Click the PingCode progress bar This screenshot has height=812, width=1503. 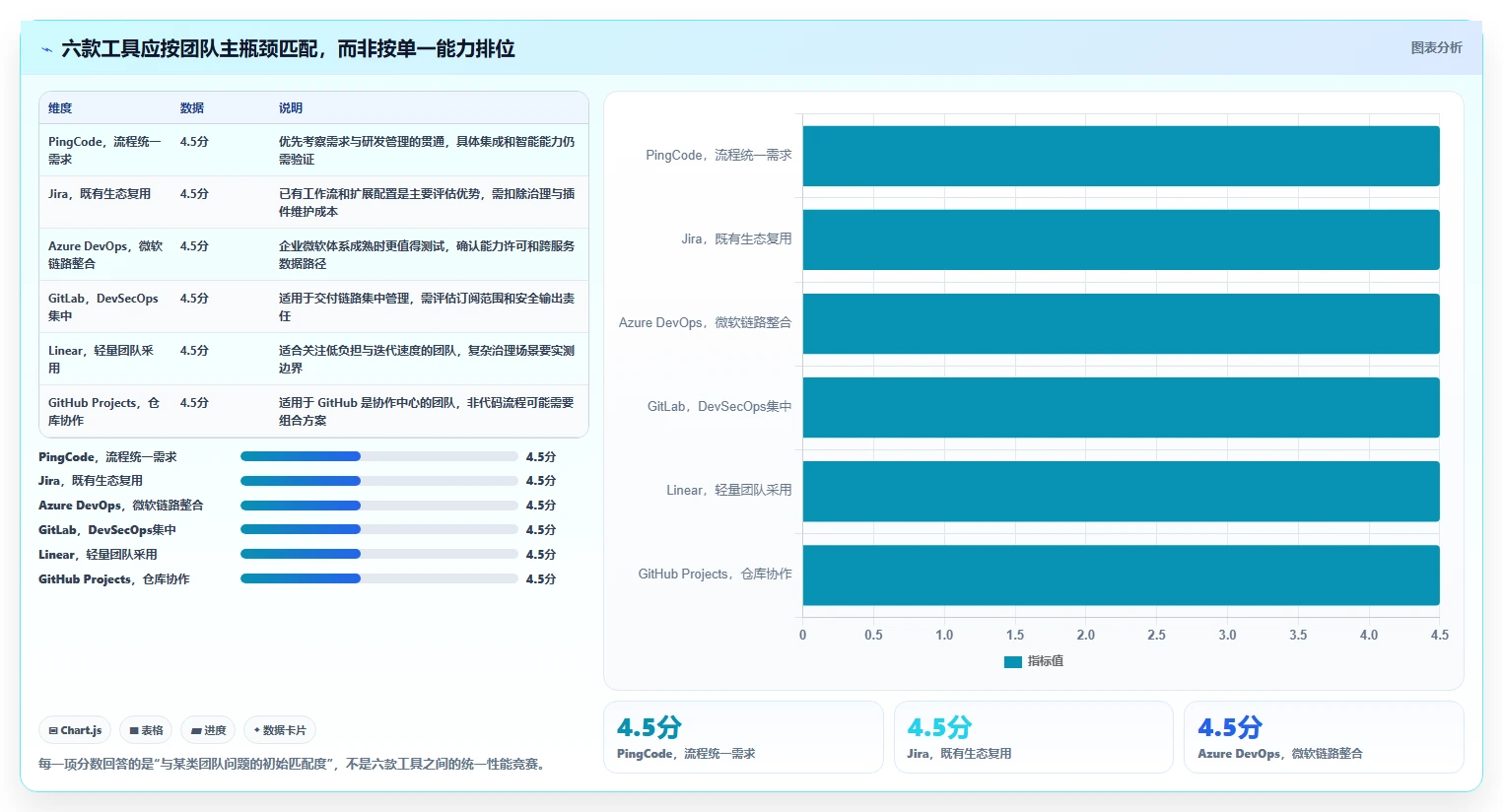coord(379,456)
